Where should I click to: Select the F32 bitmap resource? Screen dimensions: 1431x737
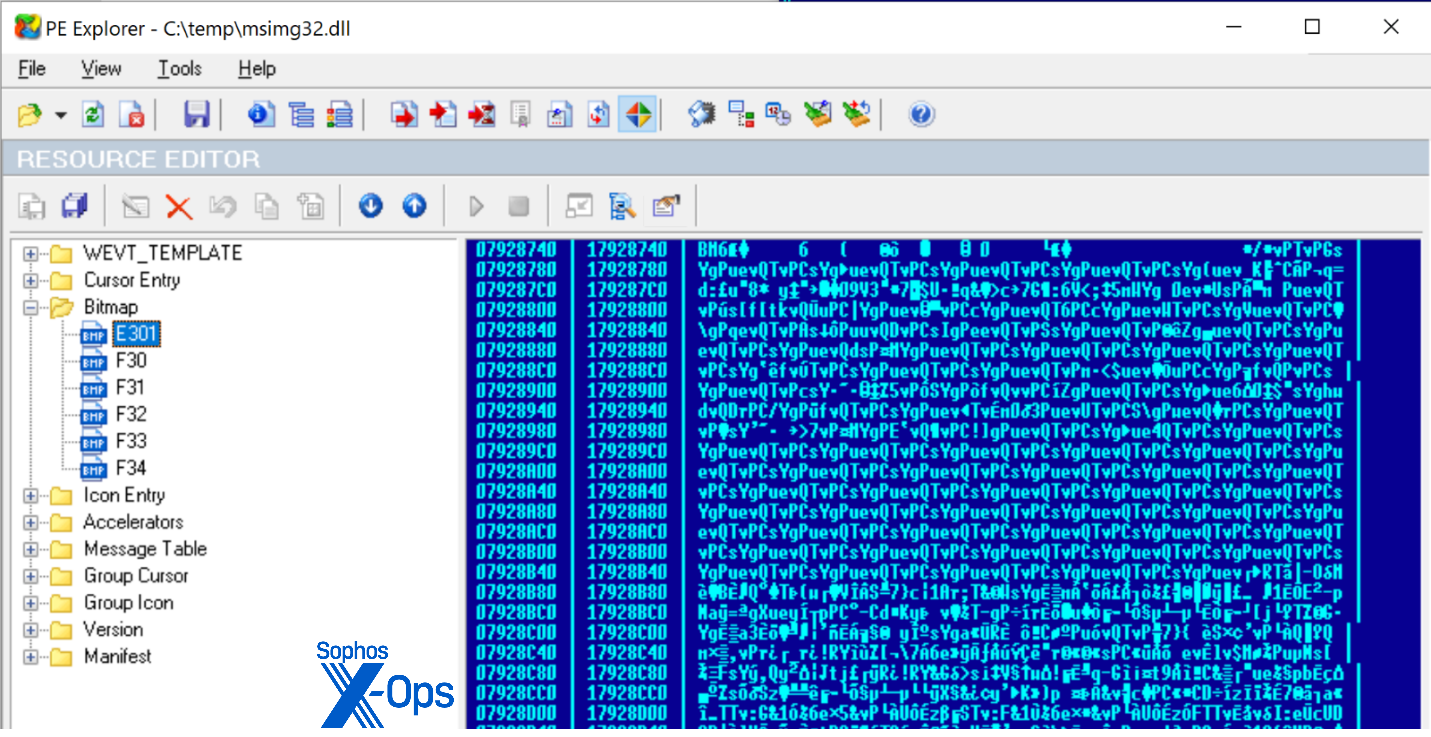pyautogui.click(x=131, y=413)
